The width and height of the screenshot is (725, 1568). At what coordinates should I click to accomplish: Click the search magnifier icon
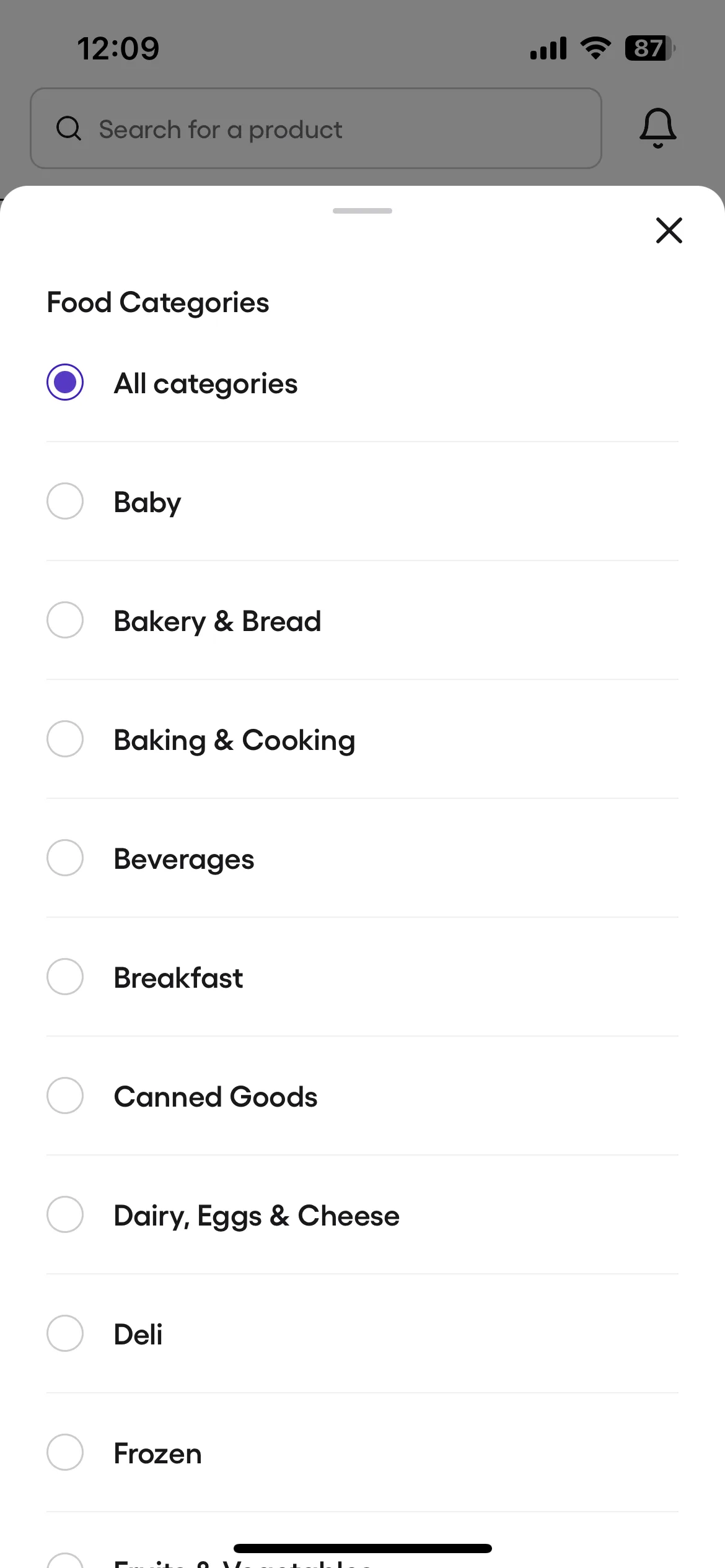point(69,129)
